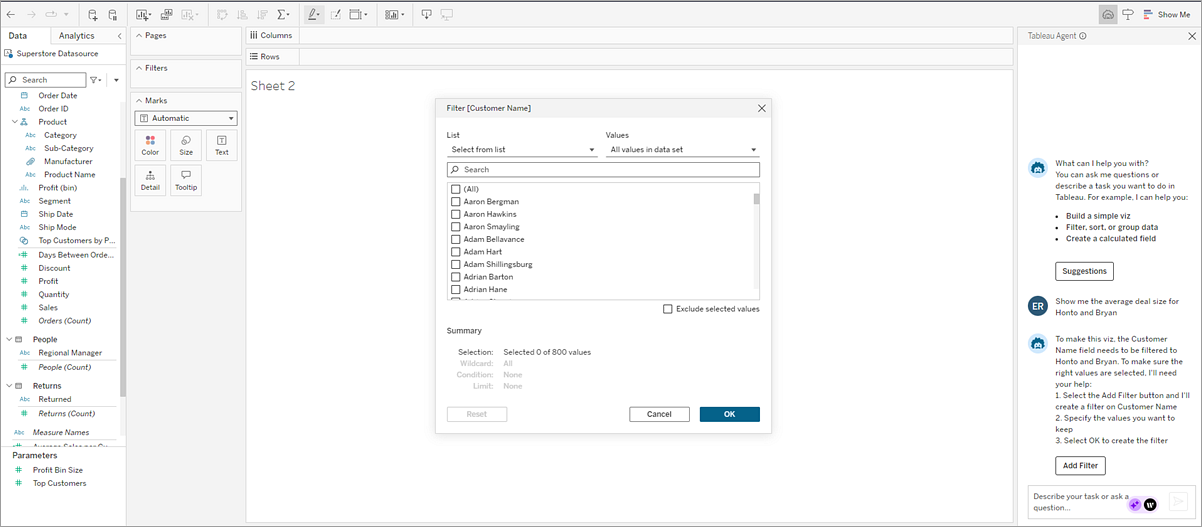This screenshot has width=1202, height=527.
Task: Switch to the Analytics tab
Action: tap(77, 36)
